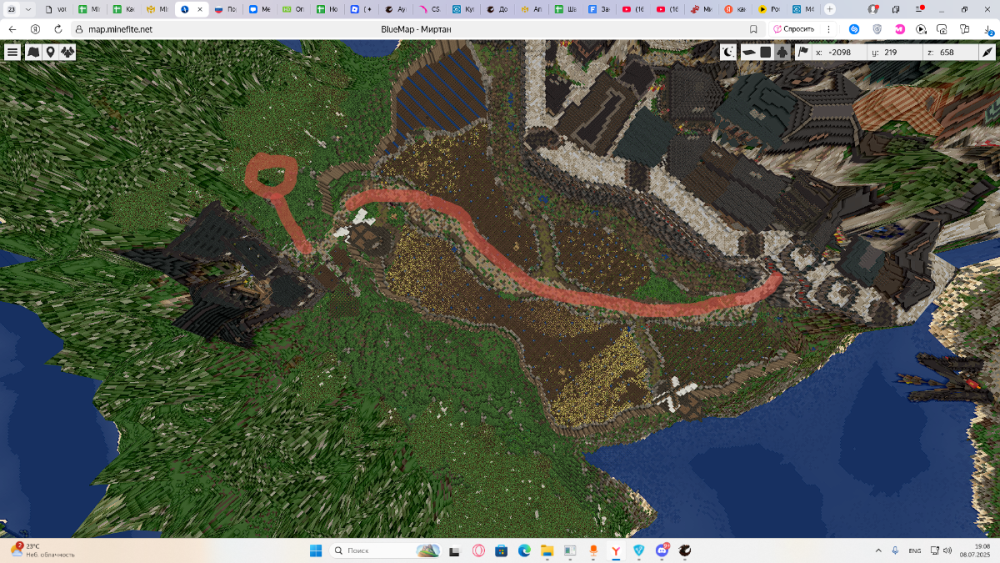Viewport: 1000px width, 563px height.
Task: Click the media play extension icon
Action: coord(921,29)
